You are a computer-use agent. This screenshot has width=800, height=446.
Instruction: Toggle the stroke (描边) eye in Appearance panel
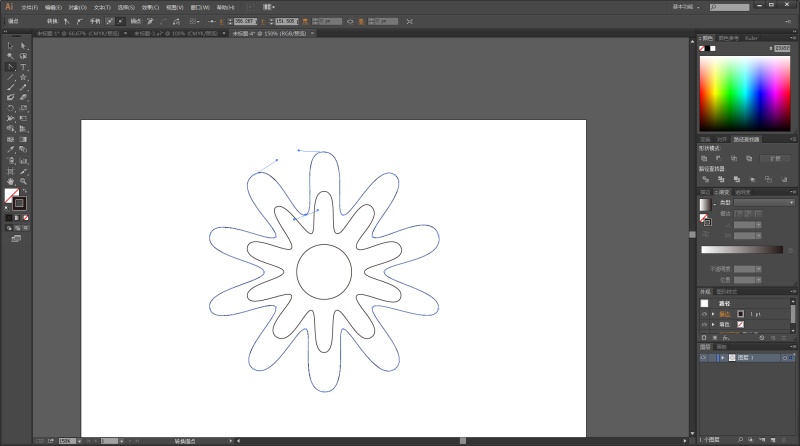703,314
